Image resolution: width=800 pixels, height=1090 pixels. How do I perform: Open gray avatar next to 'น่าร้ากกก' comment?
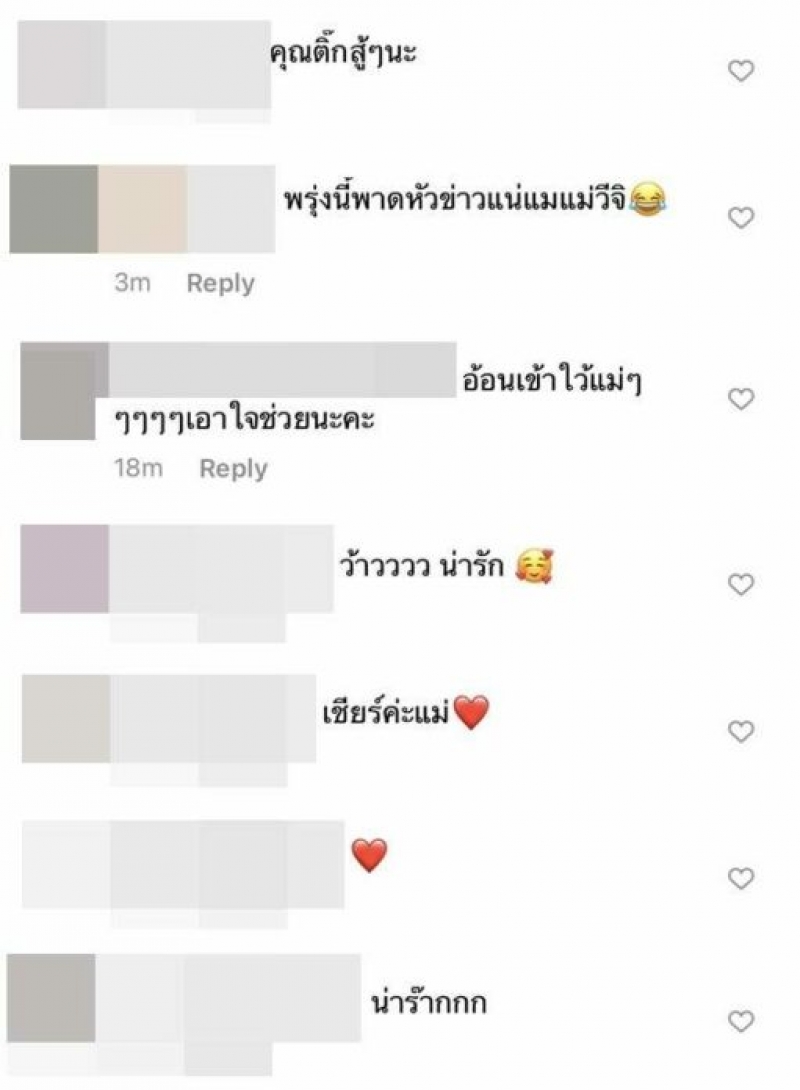click(51, 998)
